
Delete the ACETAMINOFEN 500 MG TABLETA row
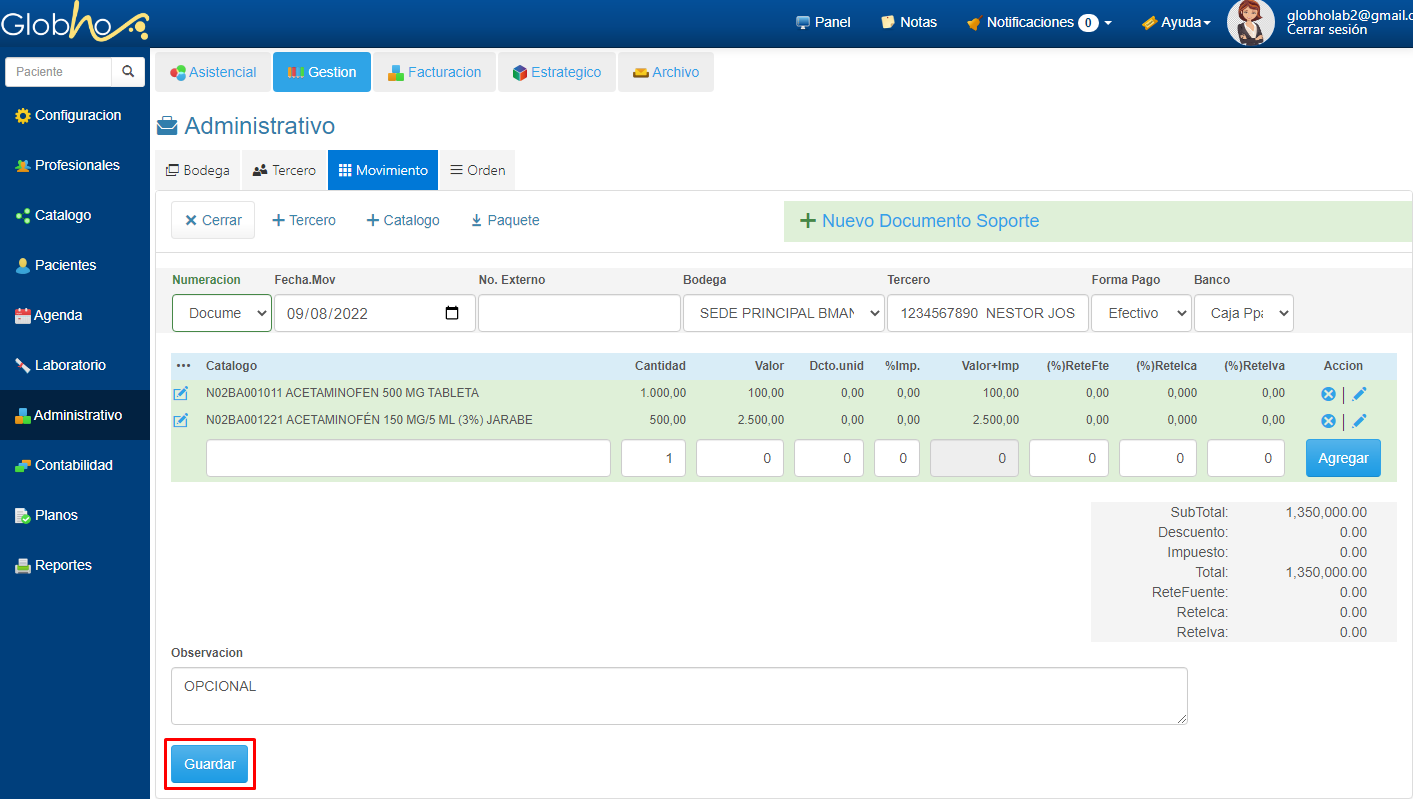pos(1328,394)
